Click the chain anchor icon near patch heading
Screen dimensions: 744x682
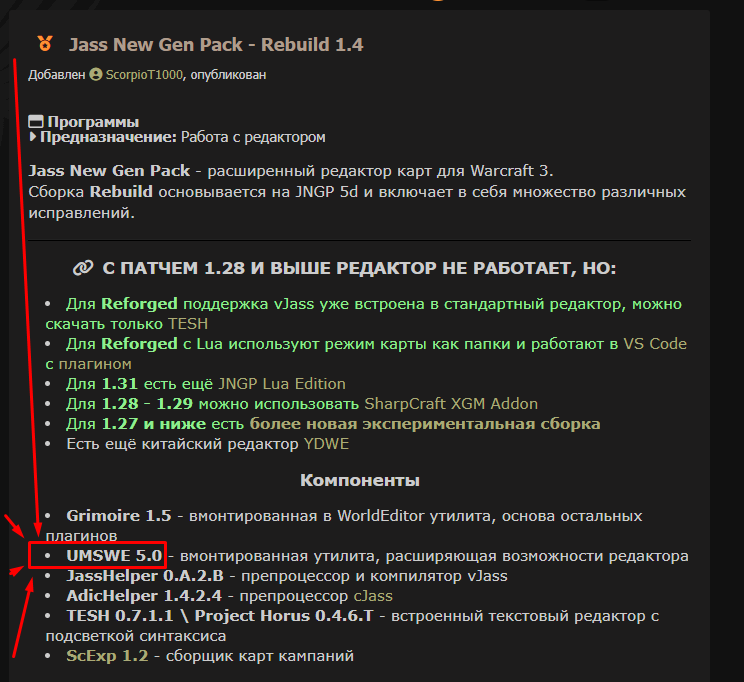point(83,268)
